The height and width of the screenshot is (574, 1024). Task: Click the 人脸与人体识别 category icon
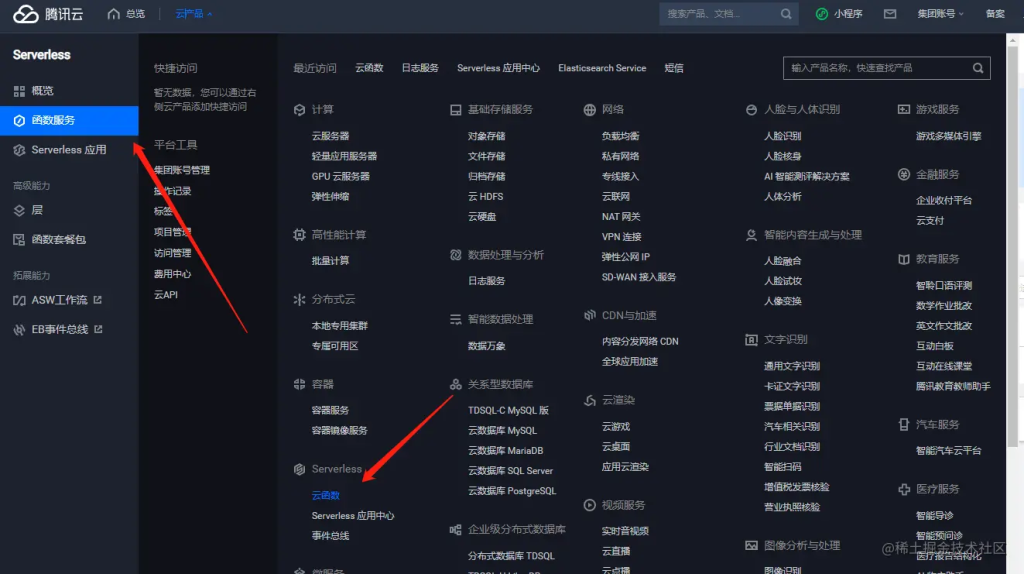click(751, 110)
